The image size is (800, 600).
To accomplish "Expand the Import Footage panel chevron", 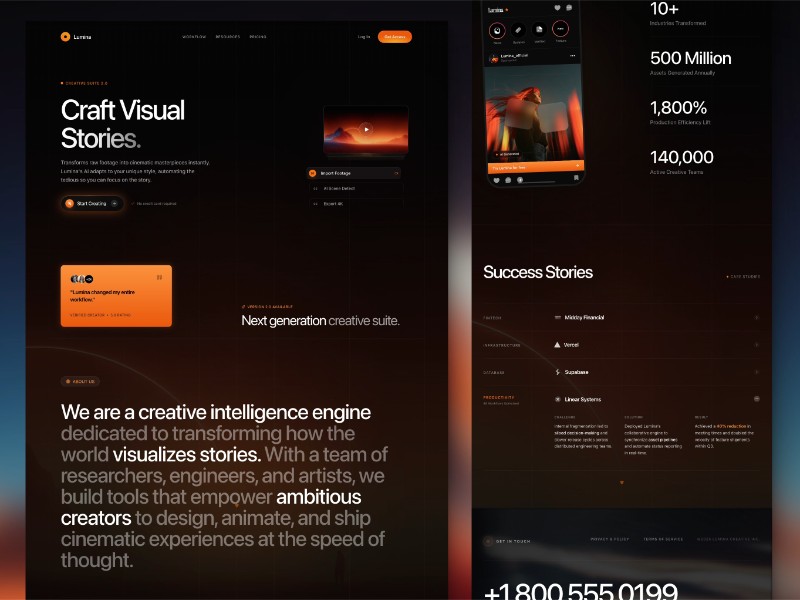I will 397,173.
